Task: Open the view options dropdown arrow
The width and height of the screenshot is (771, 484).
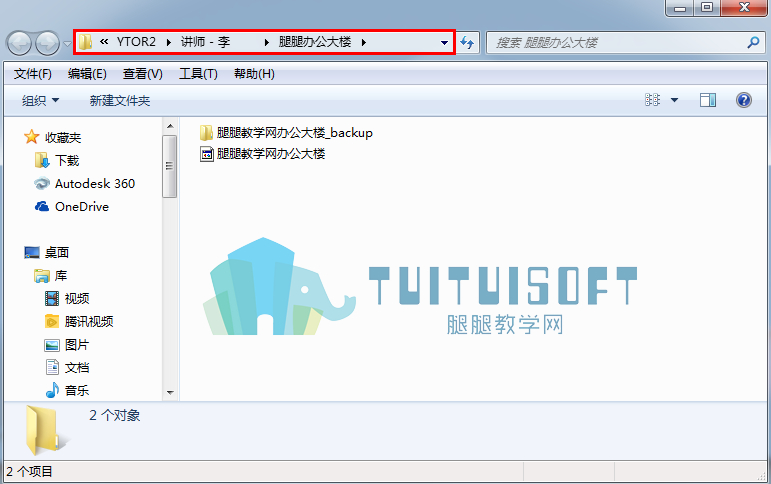Action: tap(675, 100)
